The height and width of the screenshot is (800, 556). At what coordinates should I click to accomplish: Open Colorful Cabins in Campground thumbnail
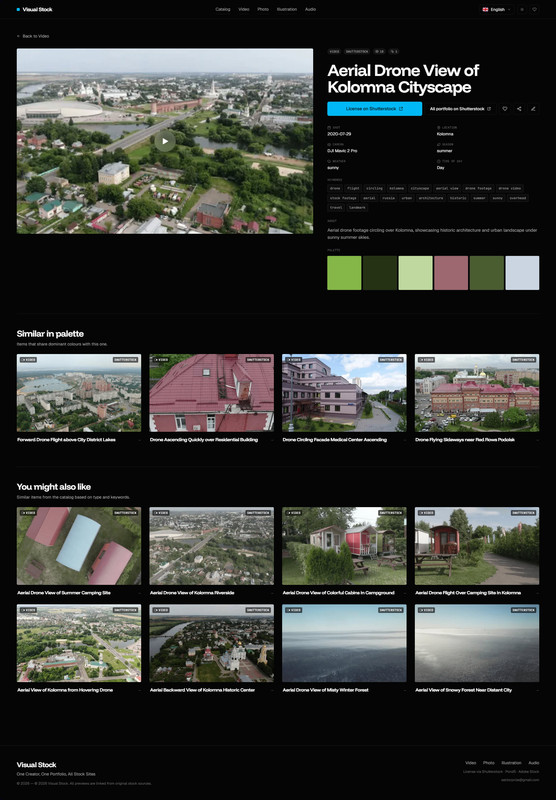point(344,546)
